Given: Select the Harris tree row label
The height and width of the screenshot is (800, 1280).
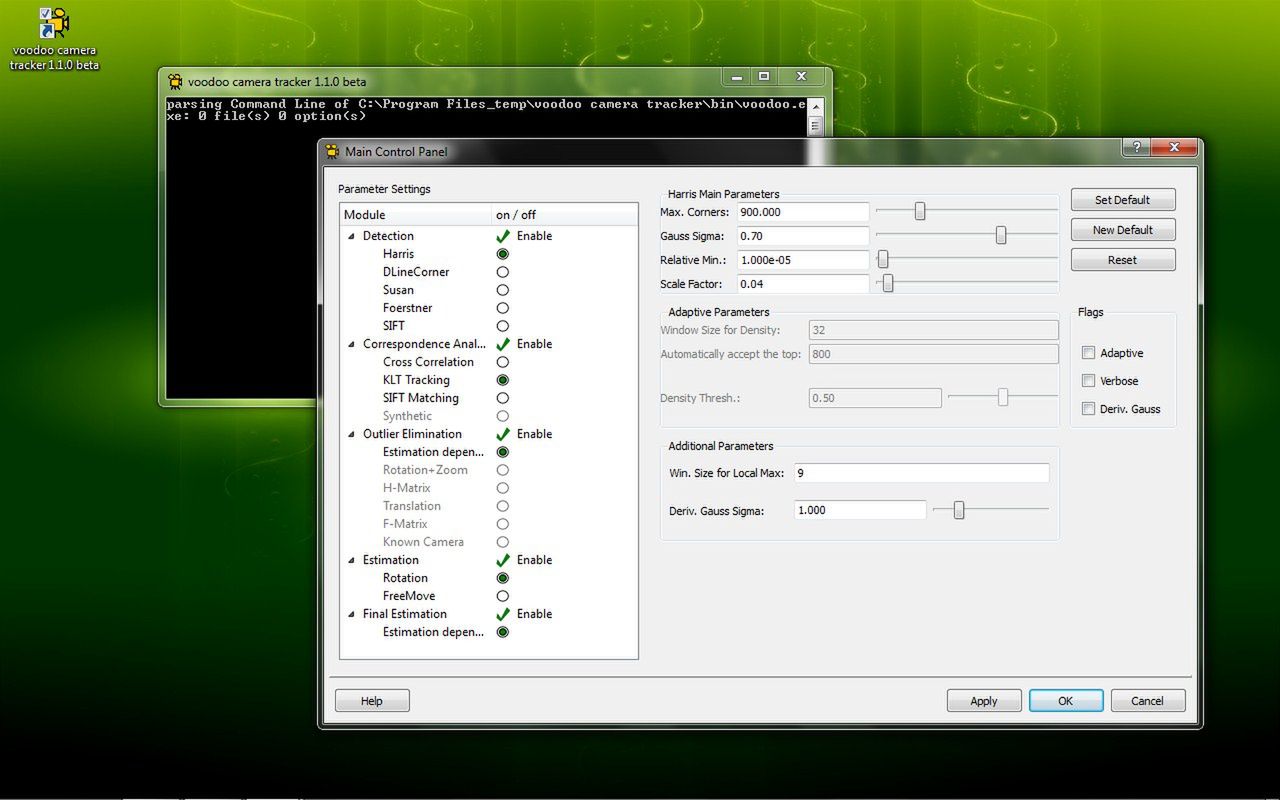Looking at the screenshot, I should click(398, 254).
